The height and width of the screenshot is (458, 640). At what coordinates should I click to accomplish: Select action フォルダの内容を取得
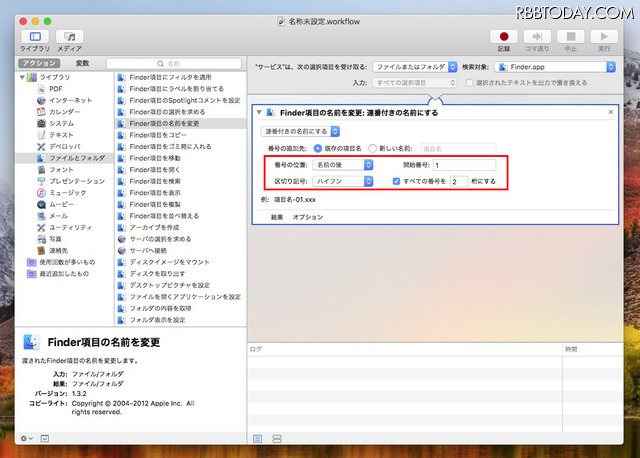[160, 308]
